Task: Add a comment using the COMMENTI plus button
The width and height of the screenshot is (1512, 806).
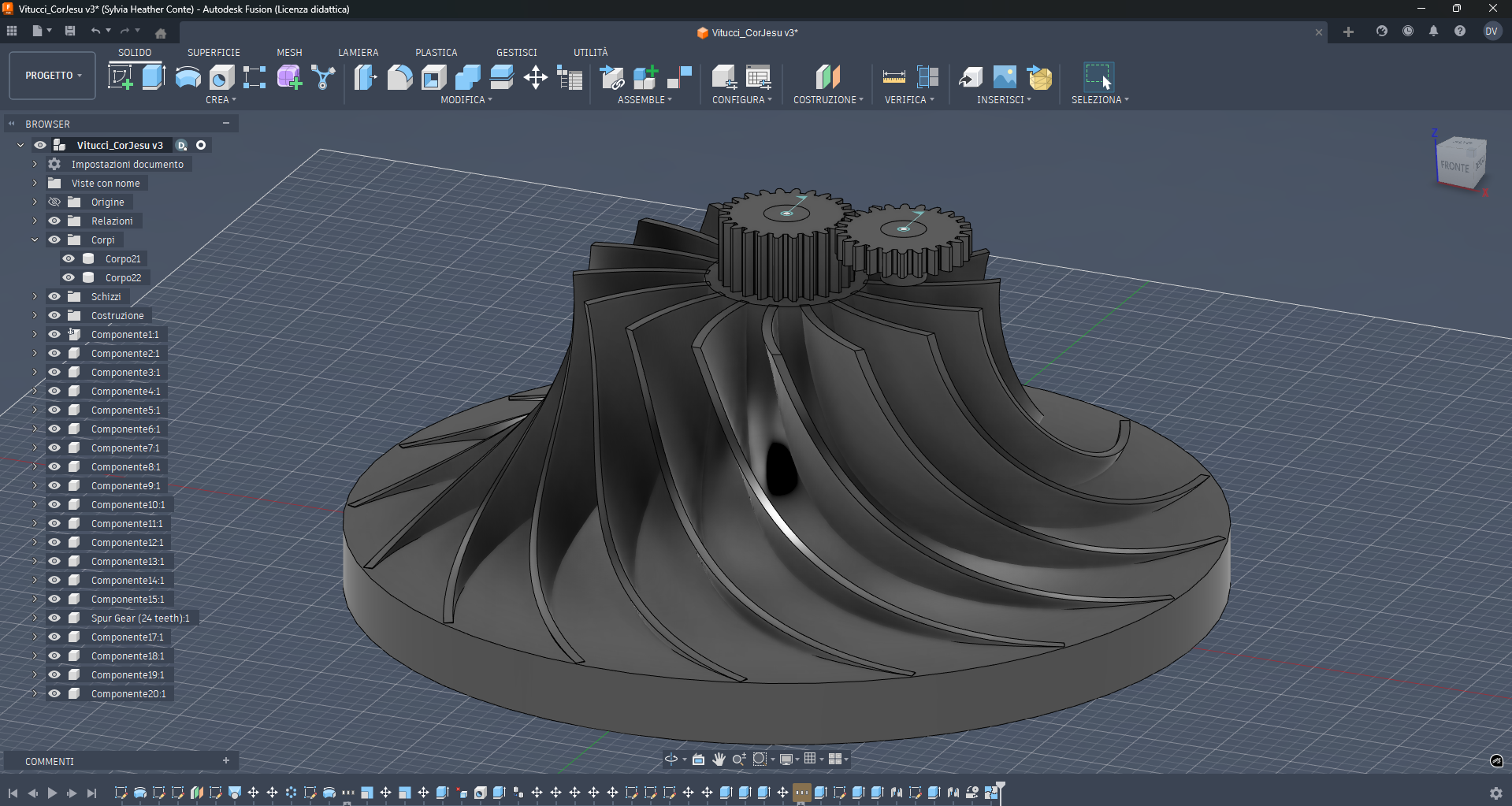Action: 226,760
